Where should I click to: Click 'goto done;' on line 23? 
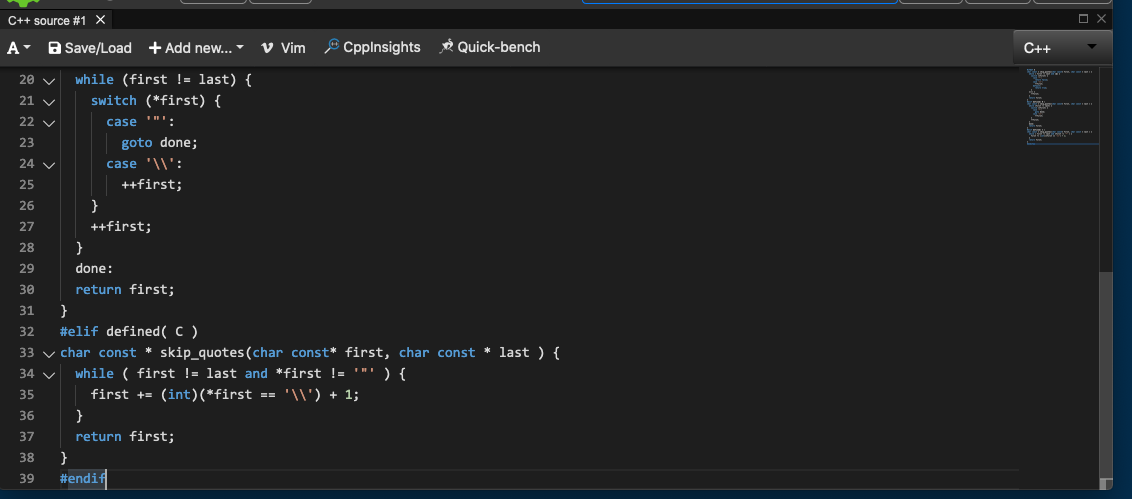pos(159,142)
